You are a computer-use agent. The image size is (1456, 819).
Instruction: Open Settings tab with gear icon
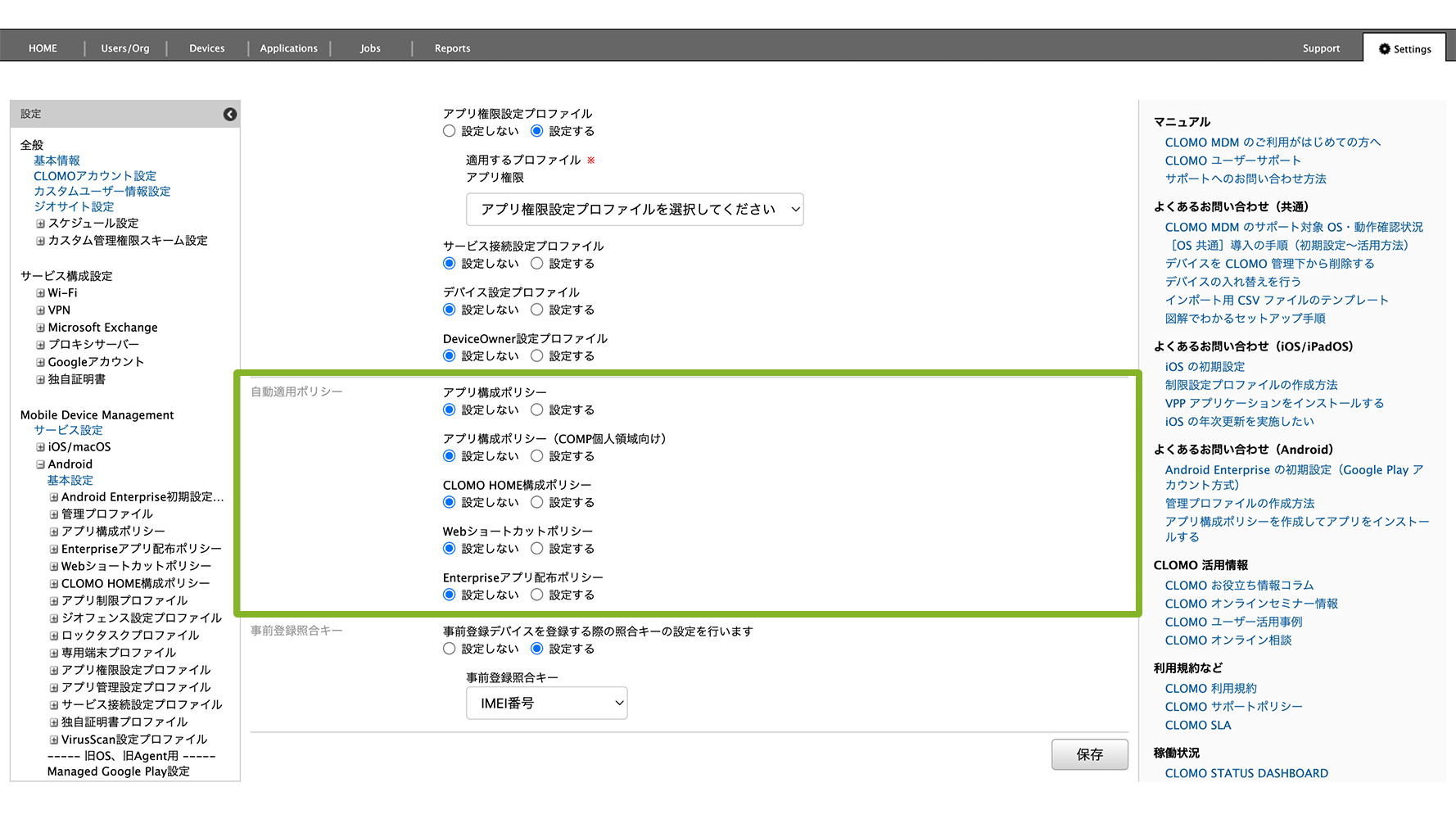[x=1404, y=49]
